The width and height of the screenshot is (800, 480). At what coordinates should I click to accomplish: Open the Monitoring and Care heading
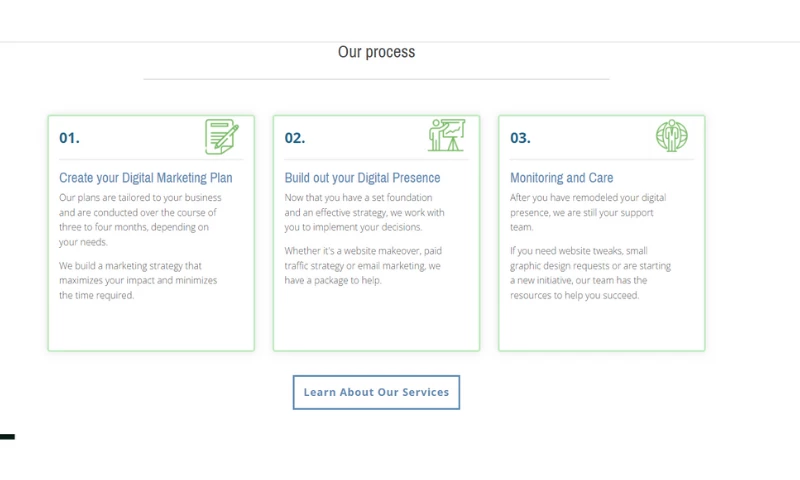[x=561, y=178]
